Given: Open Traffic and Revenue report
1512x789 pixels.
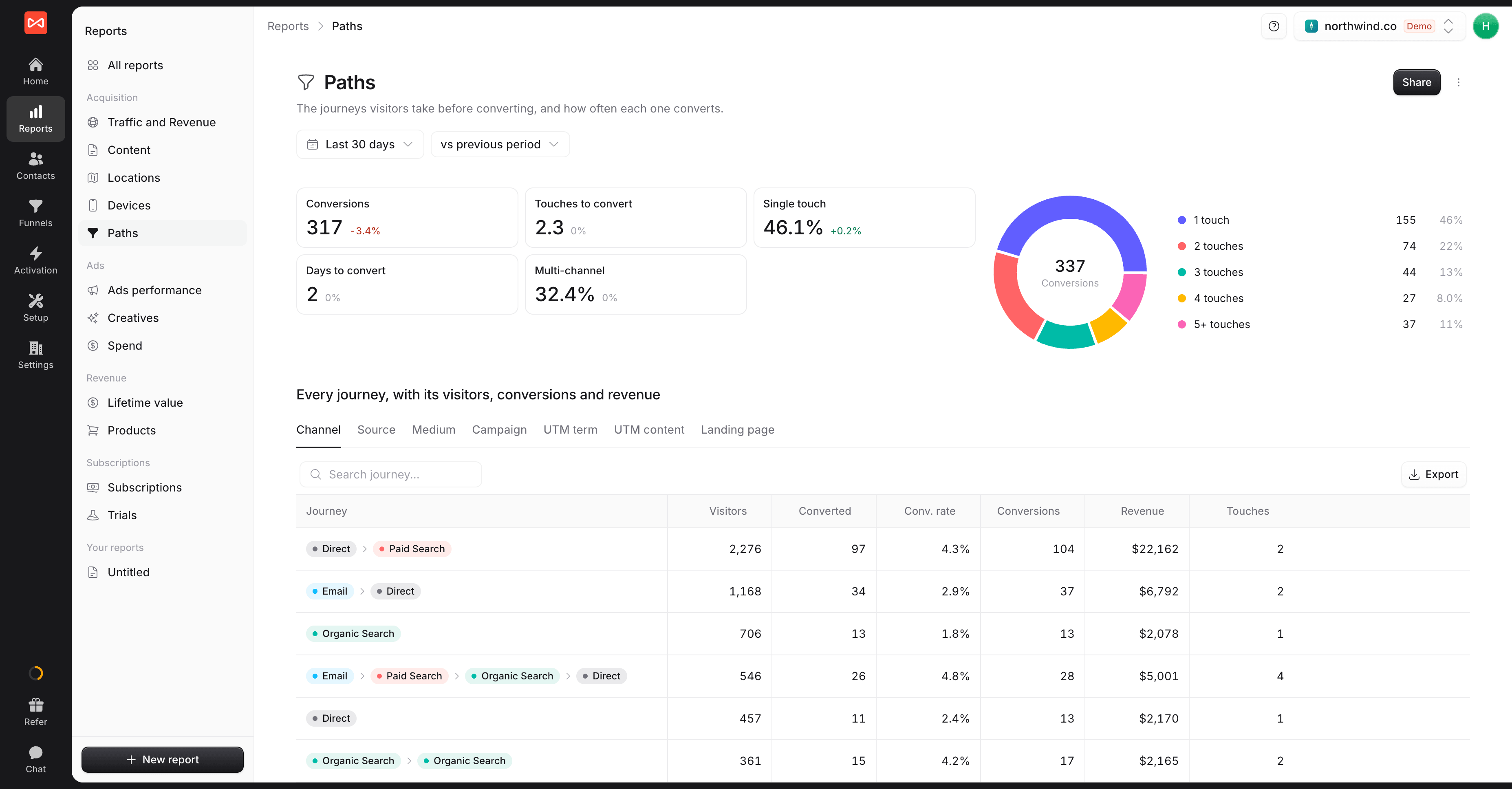Looking at the screenshot, I should tap(163, 122).
